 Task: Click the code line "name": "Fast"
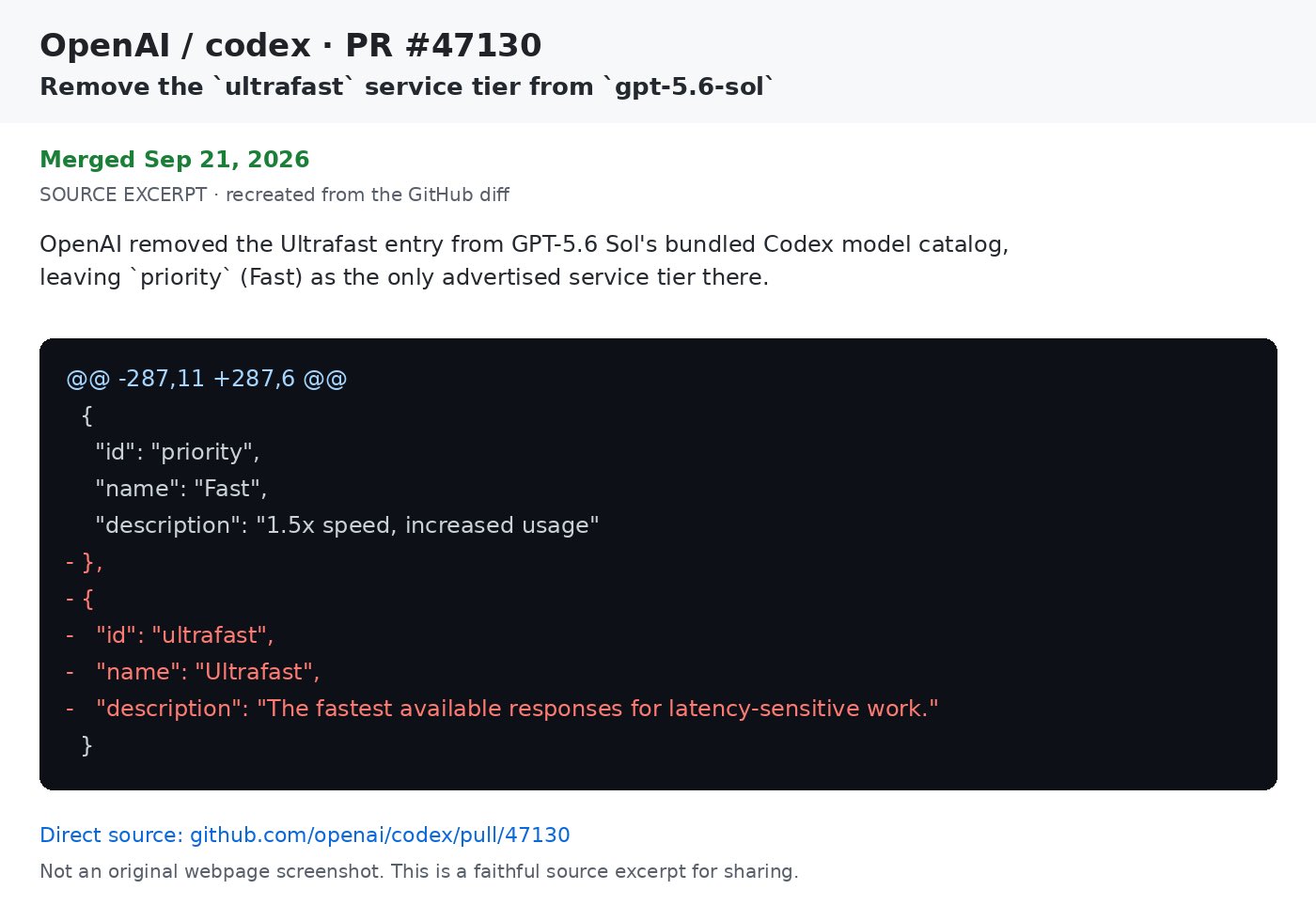point(181,489)
